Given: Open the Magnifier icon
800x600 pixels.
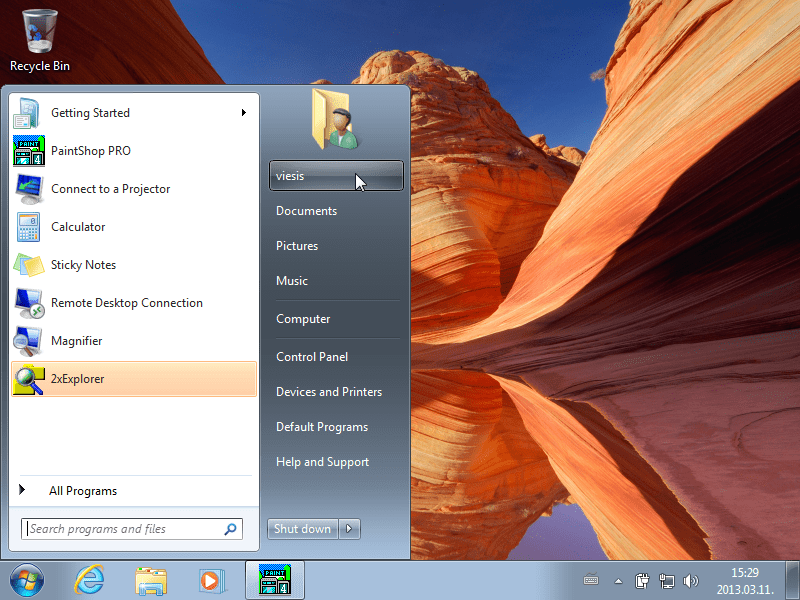Looking at the screenshot, I should click(x=28, y=341).
